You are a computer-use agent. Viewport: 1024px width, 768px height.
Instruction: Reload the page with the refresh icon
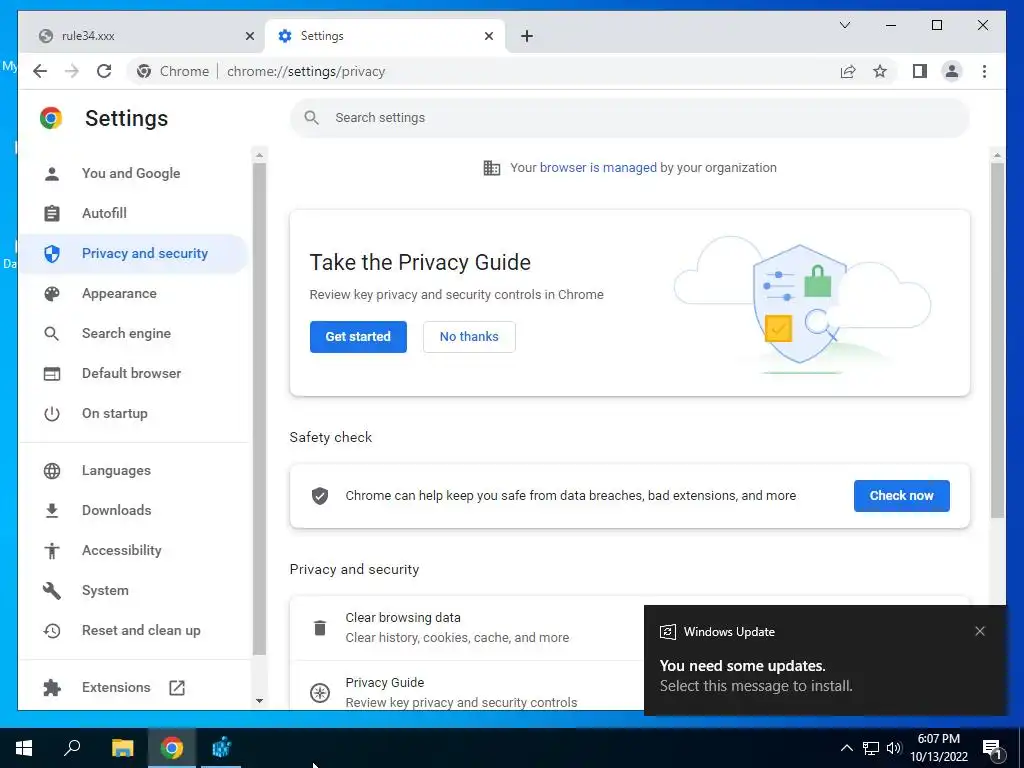point(104,71)
